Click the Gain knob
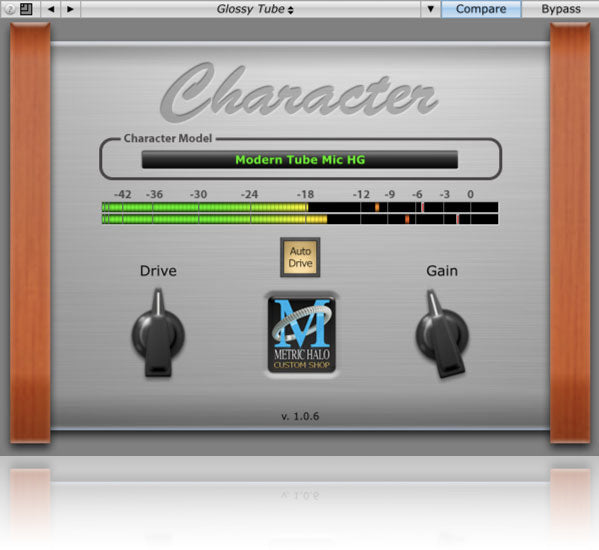The image size is (599, 550). click(442, 333)
